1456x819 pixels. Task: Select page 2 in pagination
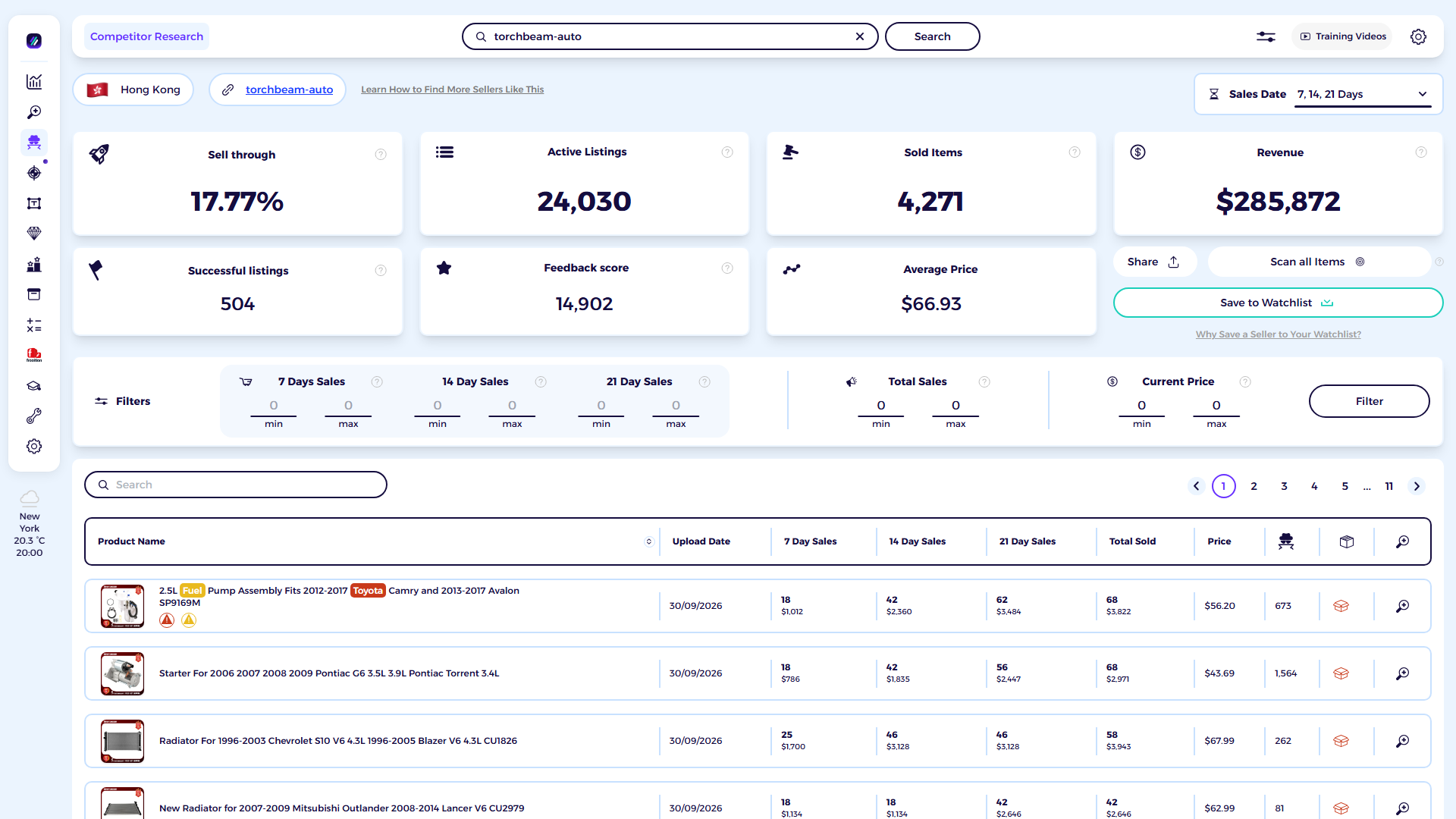click(x=1254, y=486)
